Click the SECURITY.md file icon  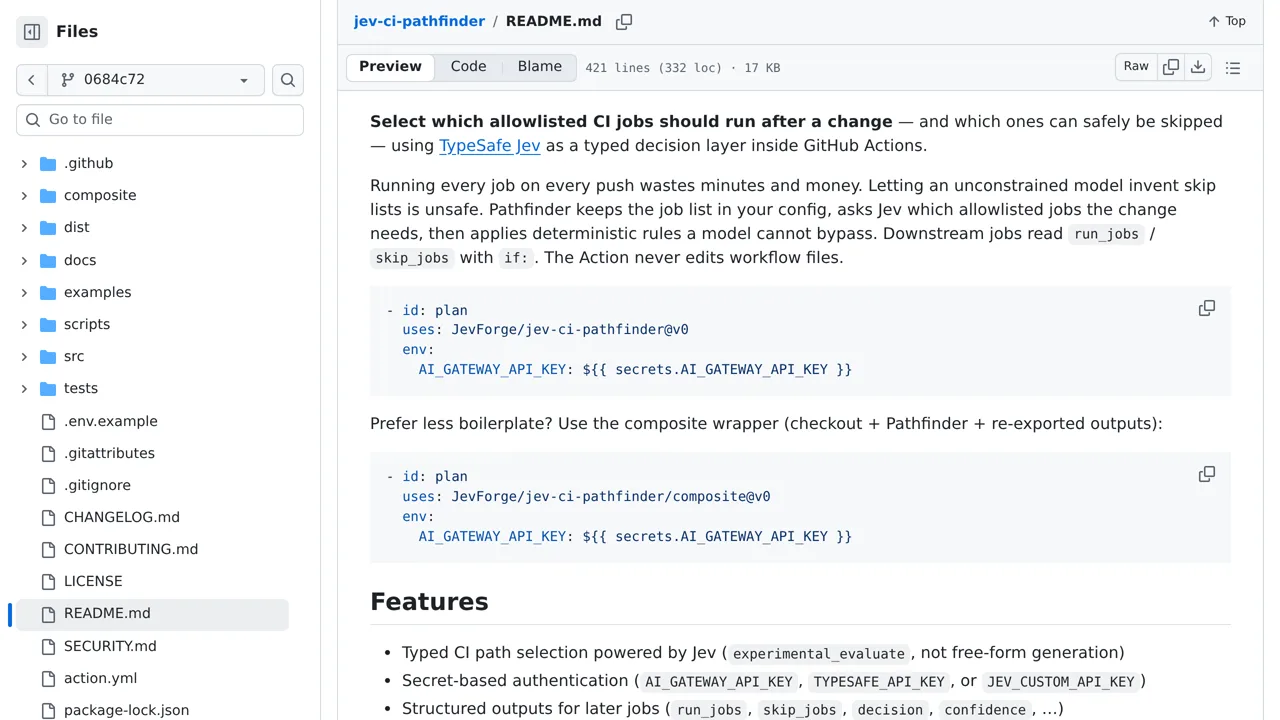click(x=48, y=647)
